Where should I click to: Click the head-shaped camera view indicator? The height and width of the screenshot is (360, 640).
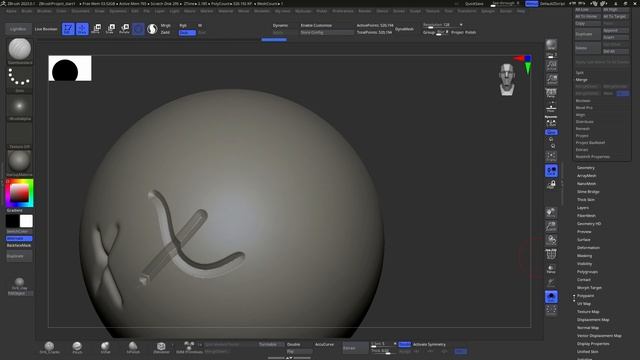507,80
